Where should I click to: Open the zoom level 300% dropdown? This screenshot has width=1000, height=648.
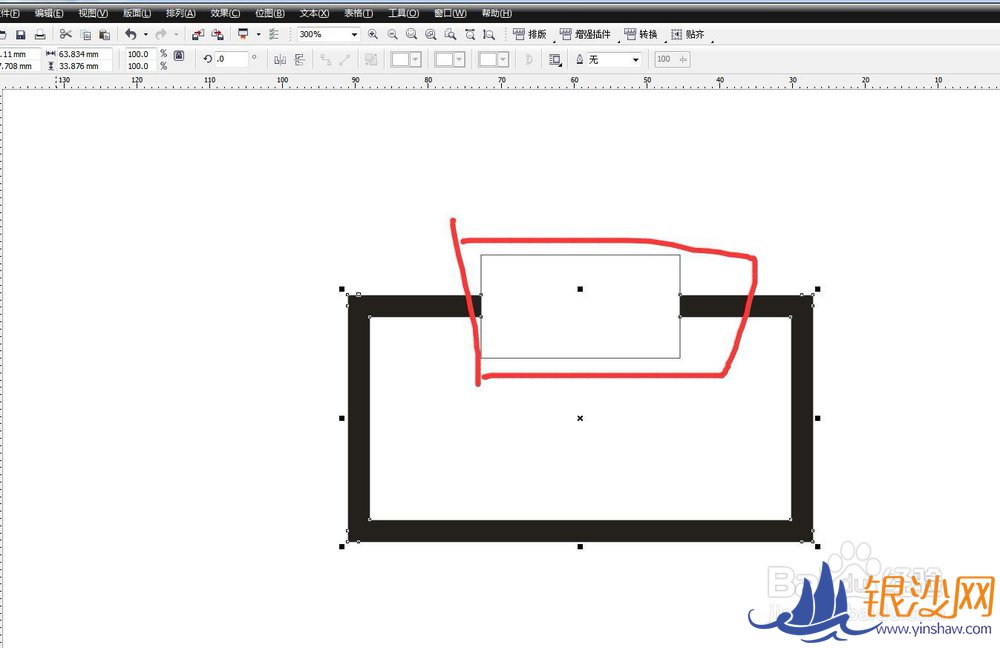(x=355, y=33)
